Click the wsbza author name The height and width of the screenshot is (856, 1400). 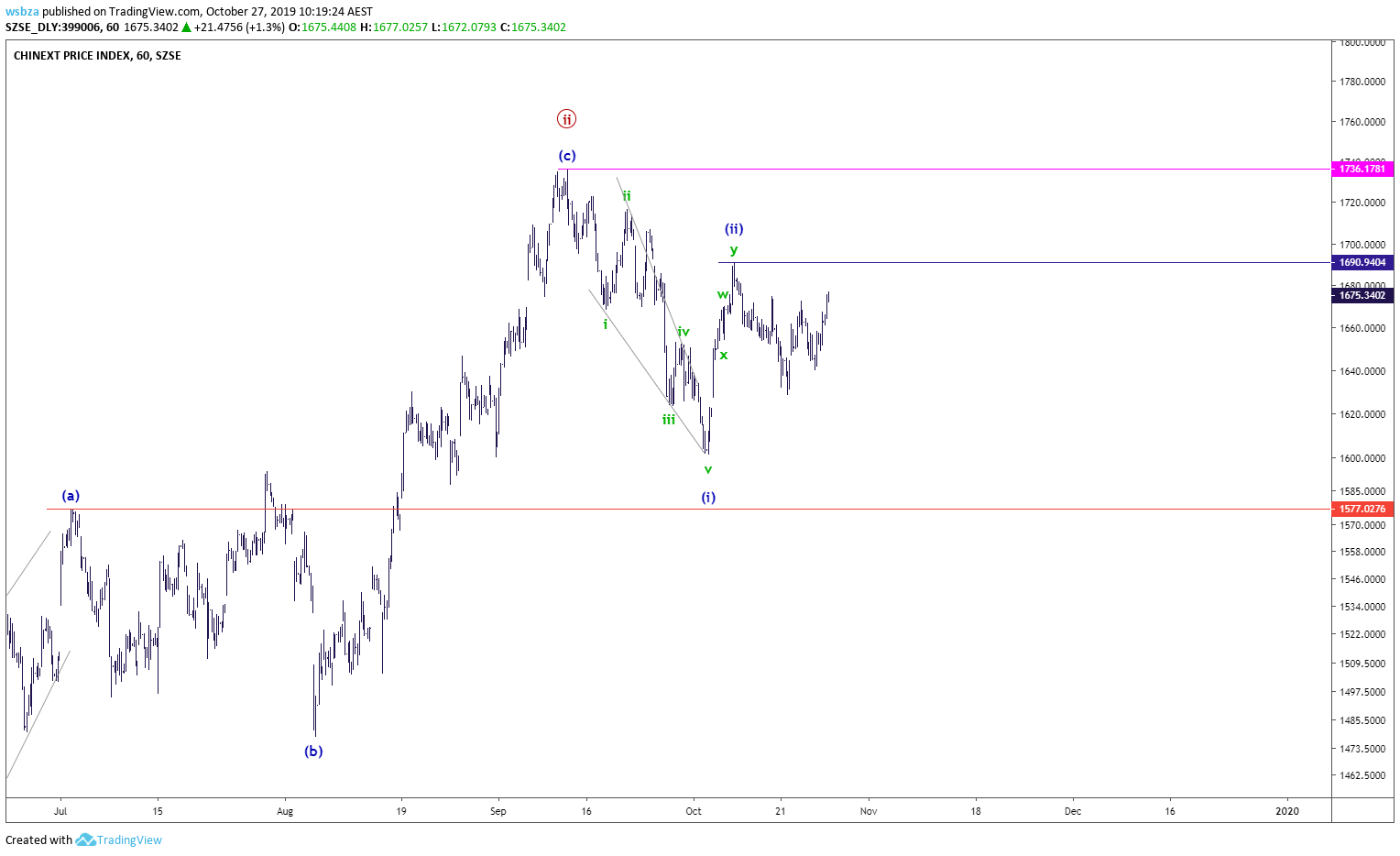pos(22,12)
